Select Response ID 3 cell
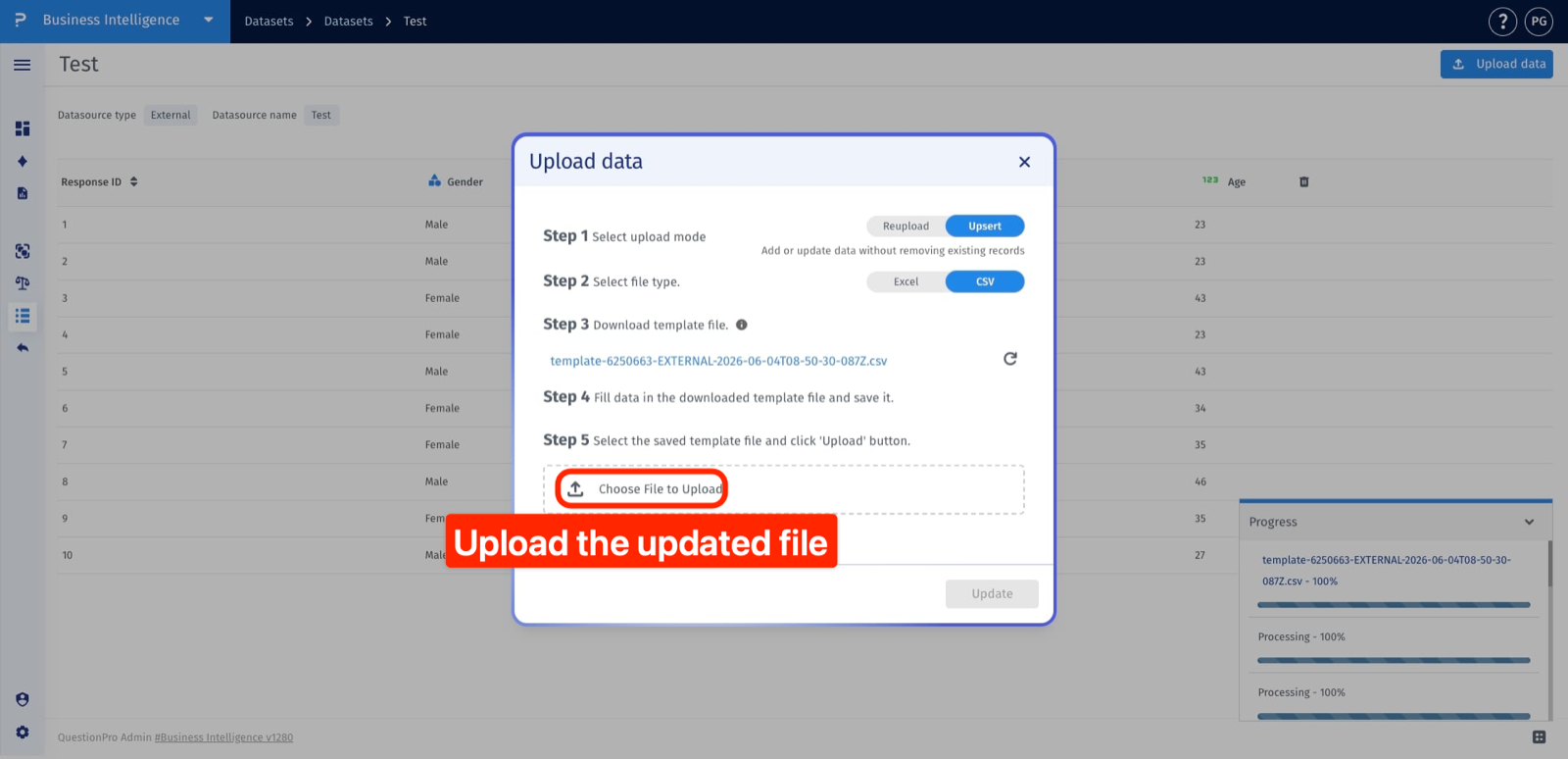 click(65, 298)
